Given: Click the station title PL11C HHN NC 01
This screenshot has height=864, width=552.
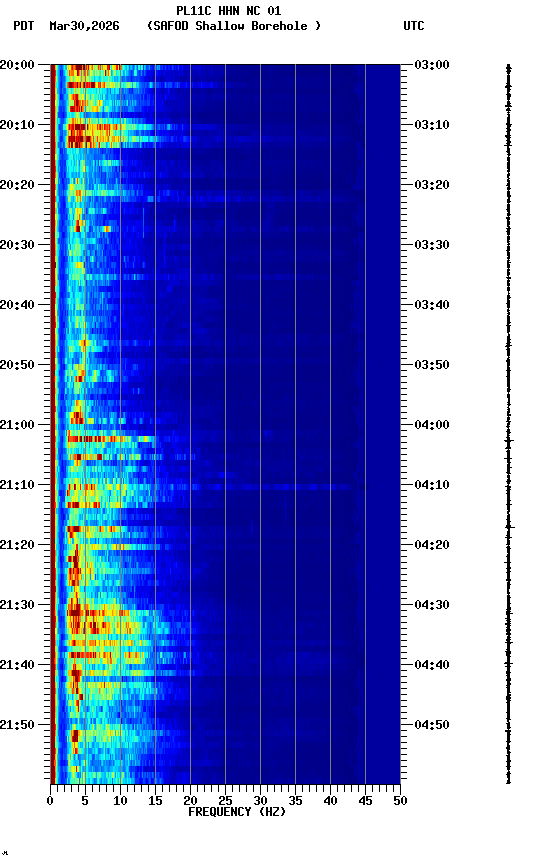Looking at the screenshot, I should pyautogui.click(x=229, y=10).
